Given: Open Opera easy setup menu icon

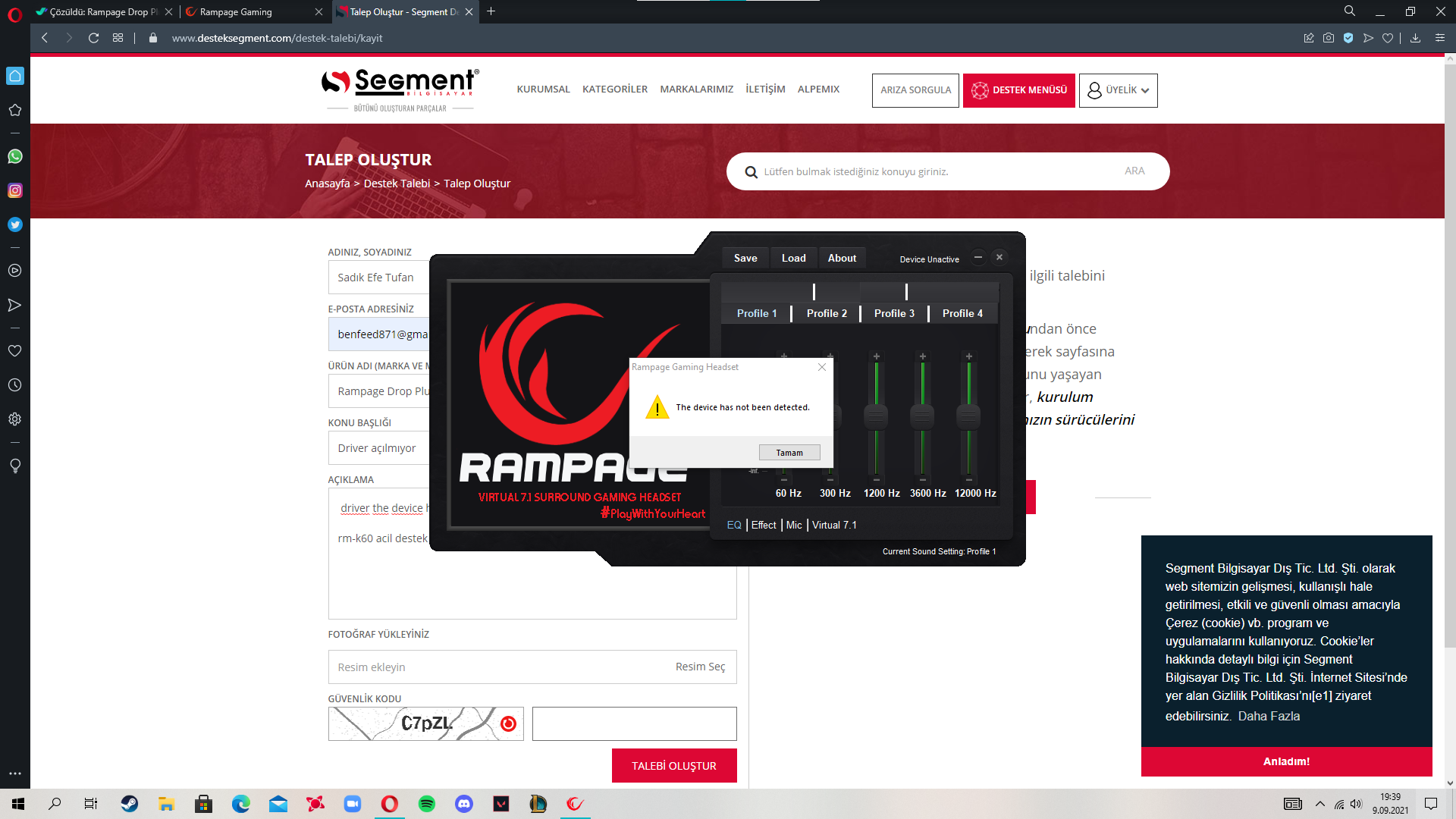Looking at the screenshot, I should coord(1440,38).
